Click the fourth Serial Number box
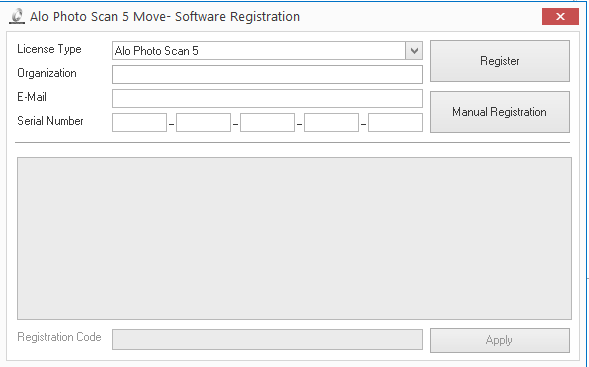 (331, 122)
